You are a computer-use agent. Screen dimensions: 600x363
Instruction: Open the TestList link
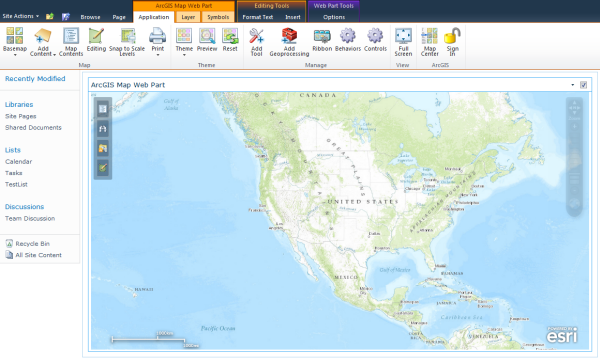16,184
